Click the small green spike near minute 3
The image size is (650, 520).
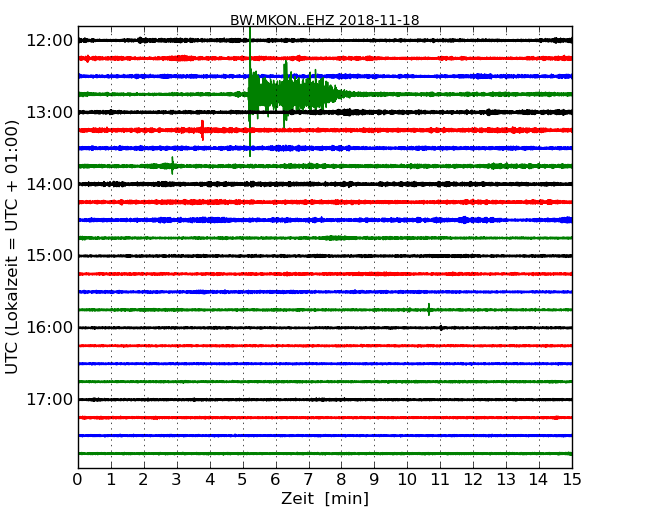tap(172, 166)
